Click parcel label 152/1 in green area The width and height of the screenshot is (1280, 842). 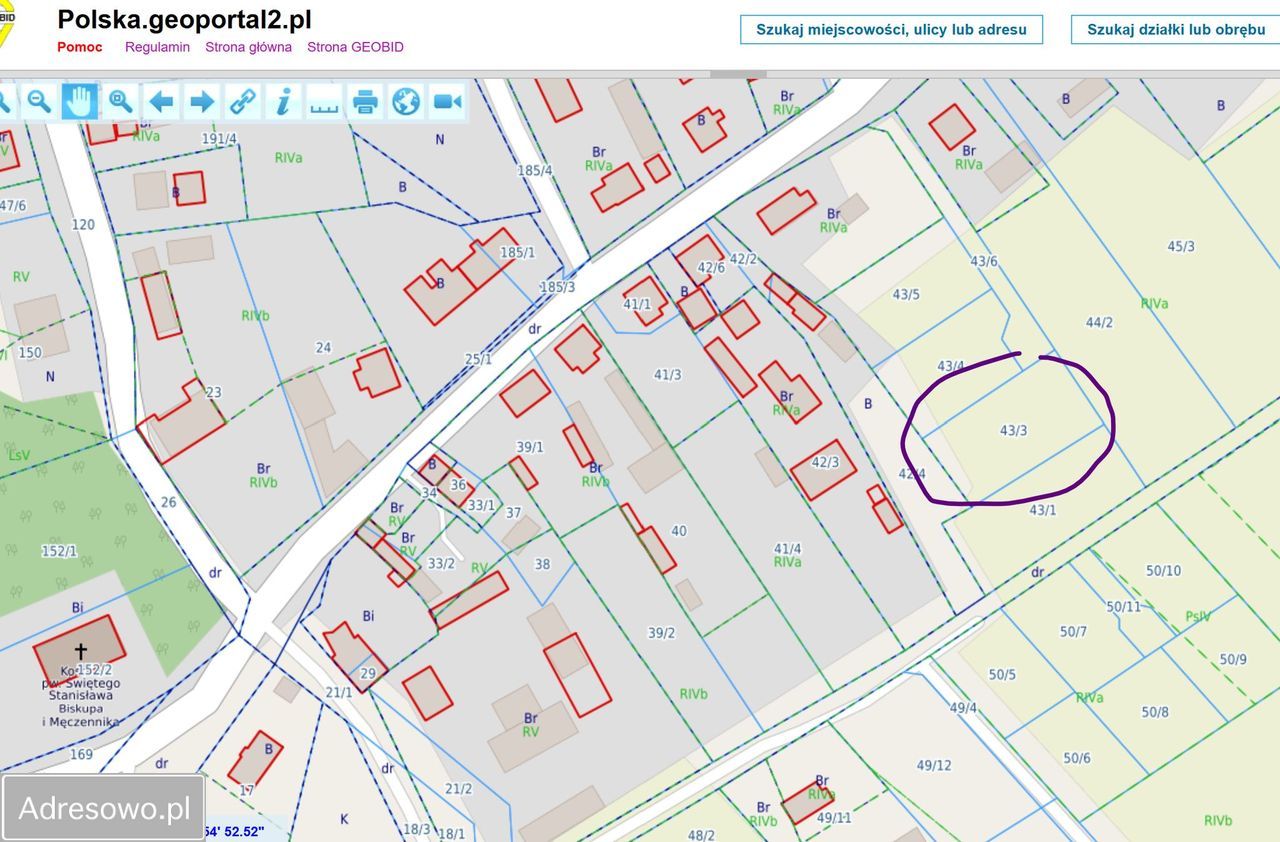click(x=59, y=551)
